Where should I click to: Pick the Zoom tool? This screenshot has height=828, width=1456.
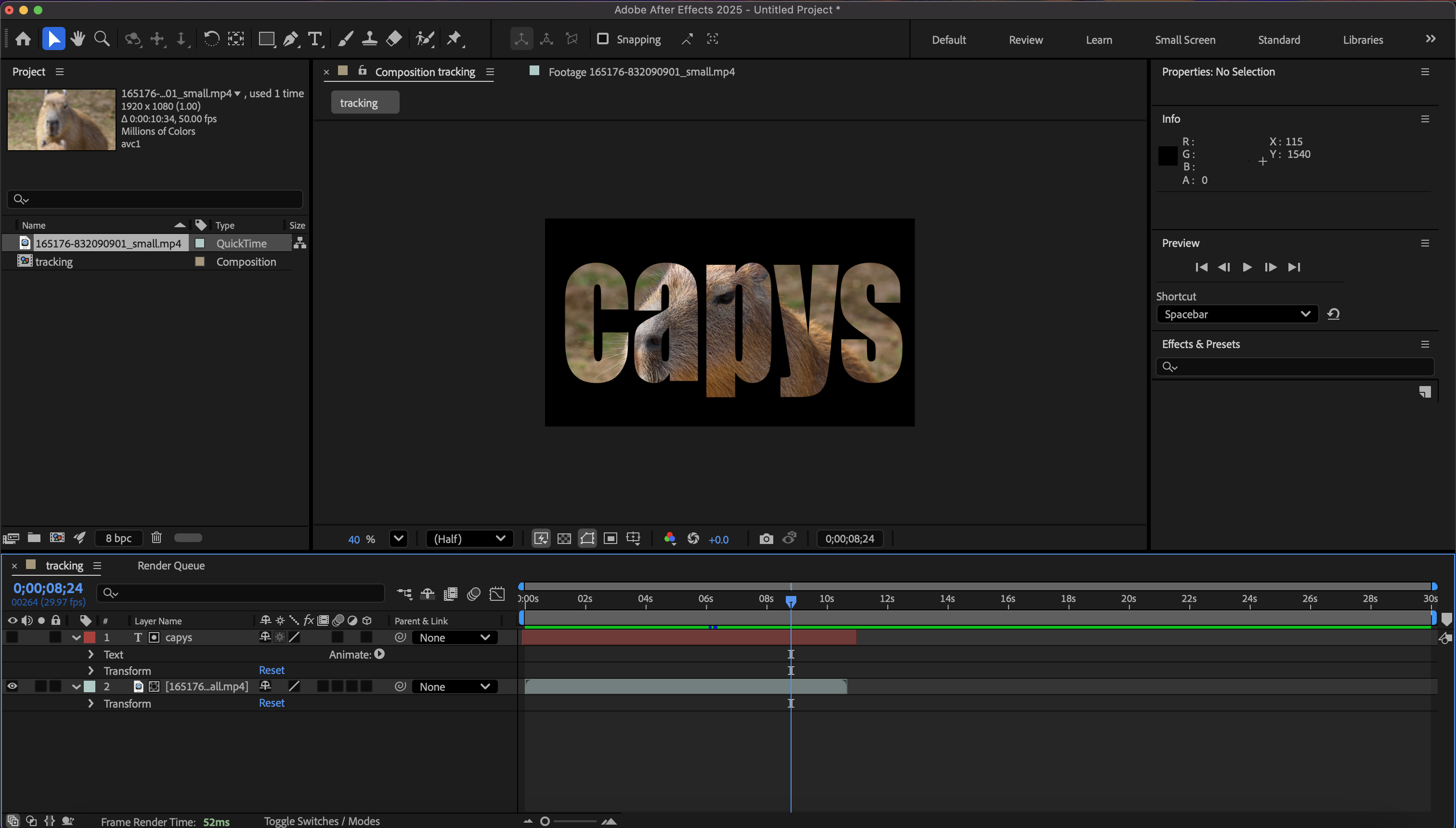tap(102, 39)
